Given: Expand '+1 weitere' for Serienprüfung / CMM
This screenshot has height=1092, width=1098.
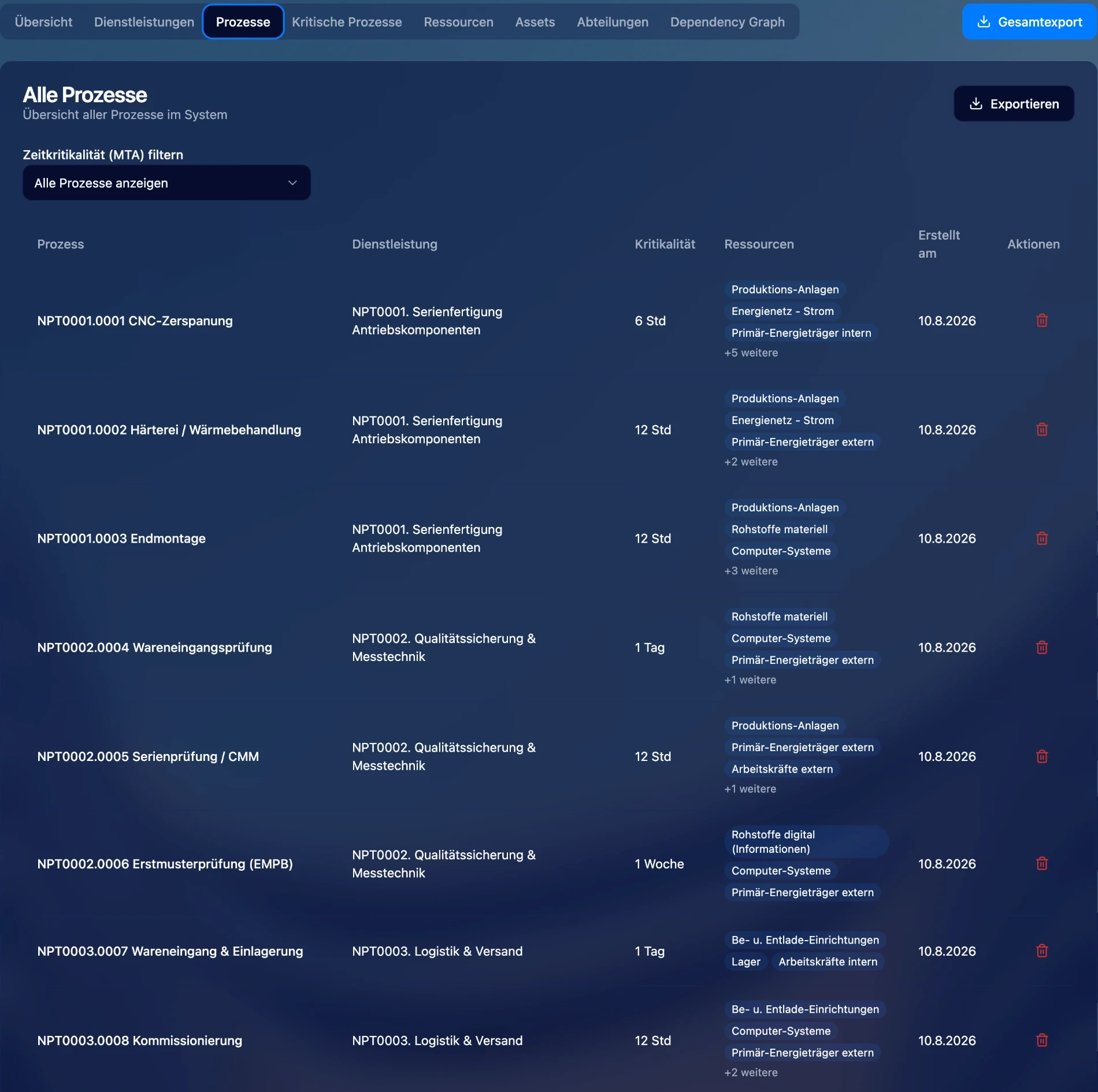Looking at the screenshot, I should pyautogui.click(x=750, y=789).
